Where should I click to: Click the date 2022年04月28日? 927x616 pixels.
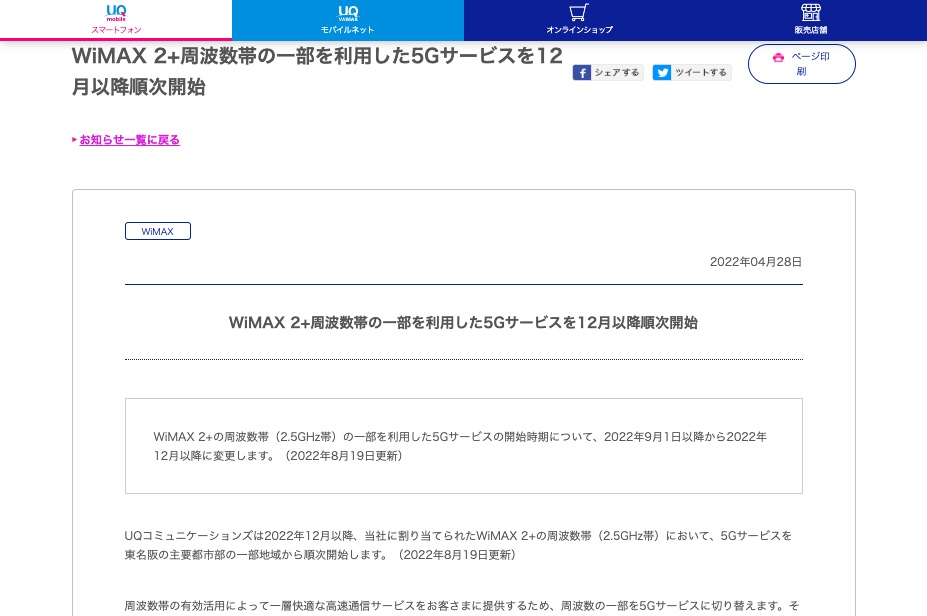[756, 262]
